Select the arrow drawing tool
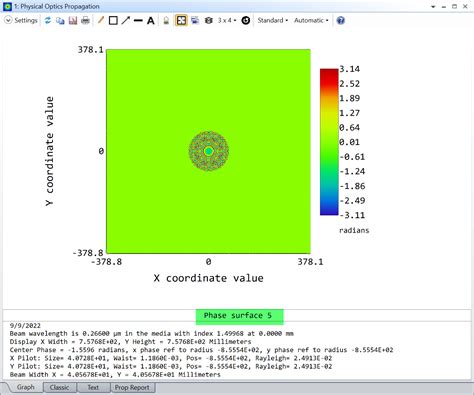474x395 pixels. (x=126, y=21)
